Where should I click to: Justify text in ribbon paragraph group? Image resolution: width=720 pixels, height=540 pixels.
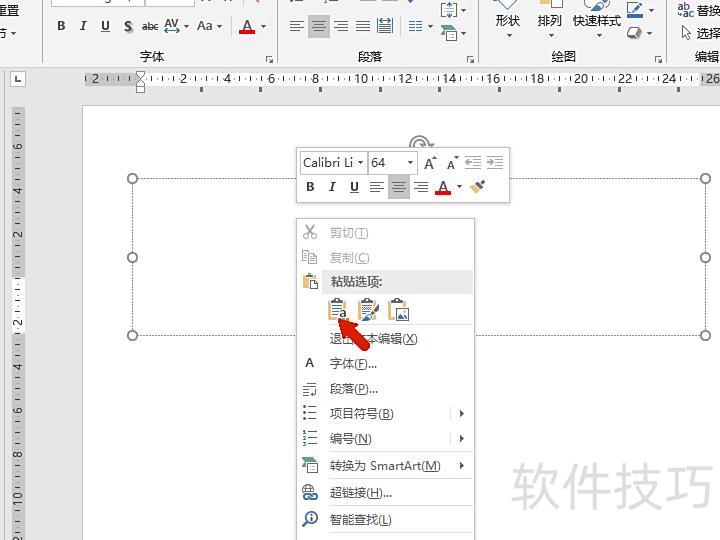[x=363, y=26]
